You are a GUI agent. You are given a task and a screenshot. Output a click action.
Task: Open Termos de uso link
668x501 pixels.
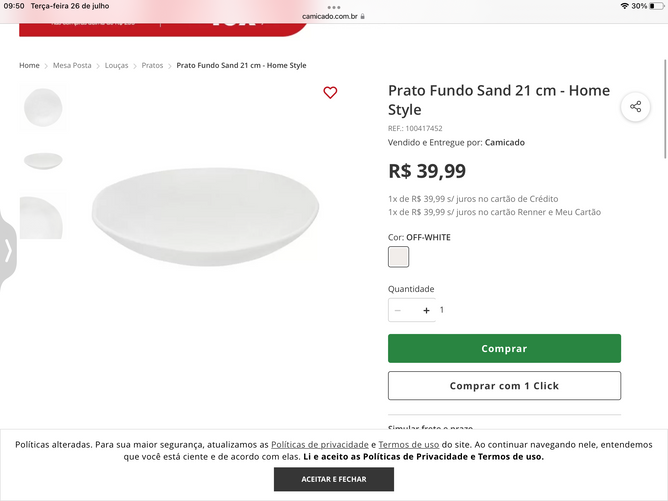(408, 444)
